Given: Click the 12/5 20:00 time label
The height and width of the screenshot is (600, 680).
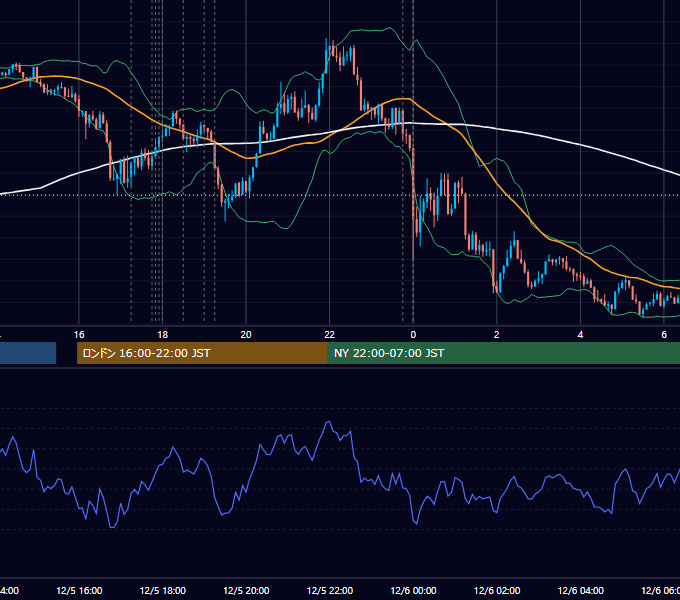Looking at the screenshot, I should (246, 590).
